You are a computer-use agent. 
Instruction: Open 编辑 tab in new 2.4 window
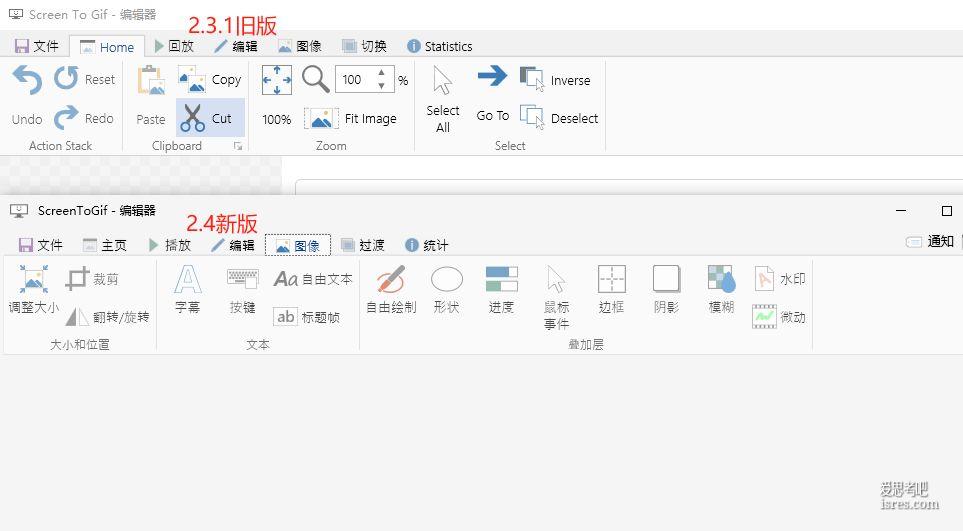click(x=233, y=246)
